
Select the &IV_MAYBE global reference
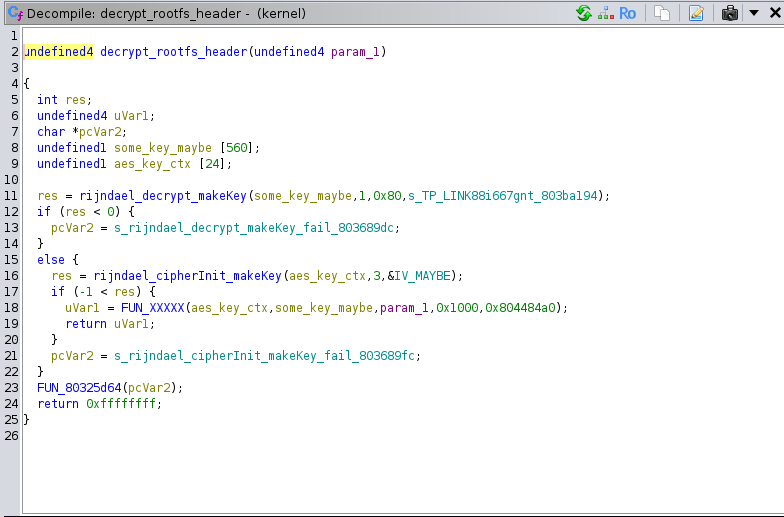(x=419, y=276)
